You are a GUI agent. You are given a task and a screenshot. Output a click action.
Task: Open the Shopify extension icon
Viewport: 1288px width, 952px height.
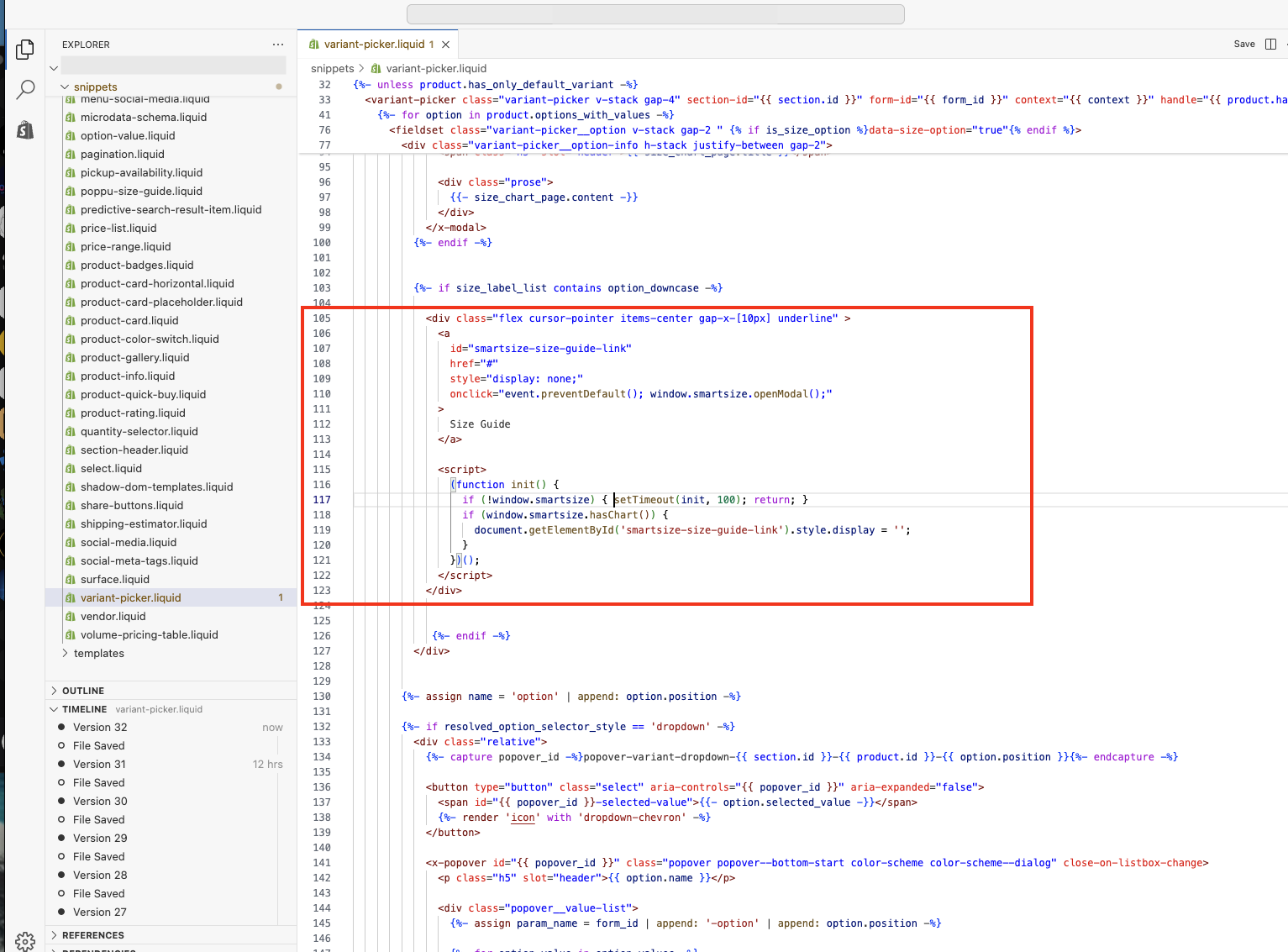25,129
